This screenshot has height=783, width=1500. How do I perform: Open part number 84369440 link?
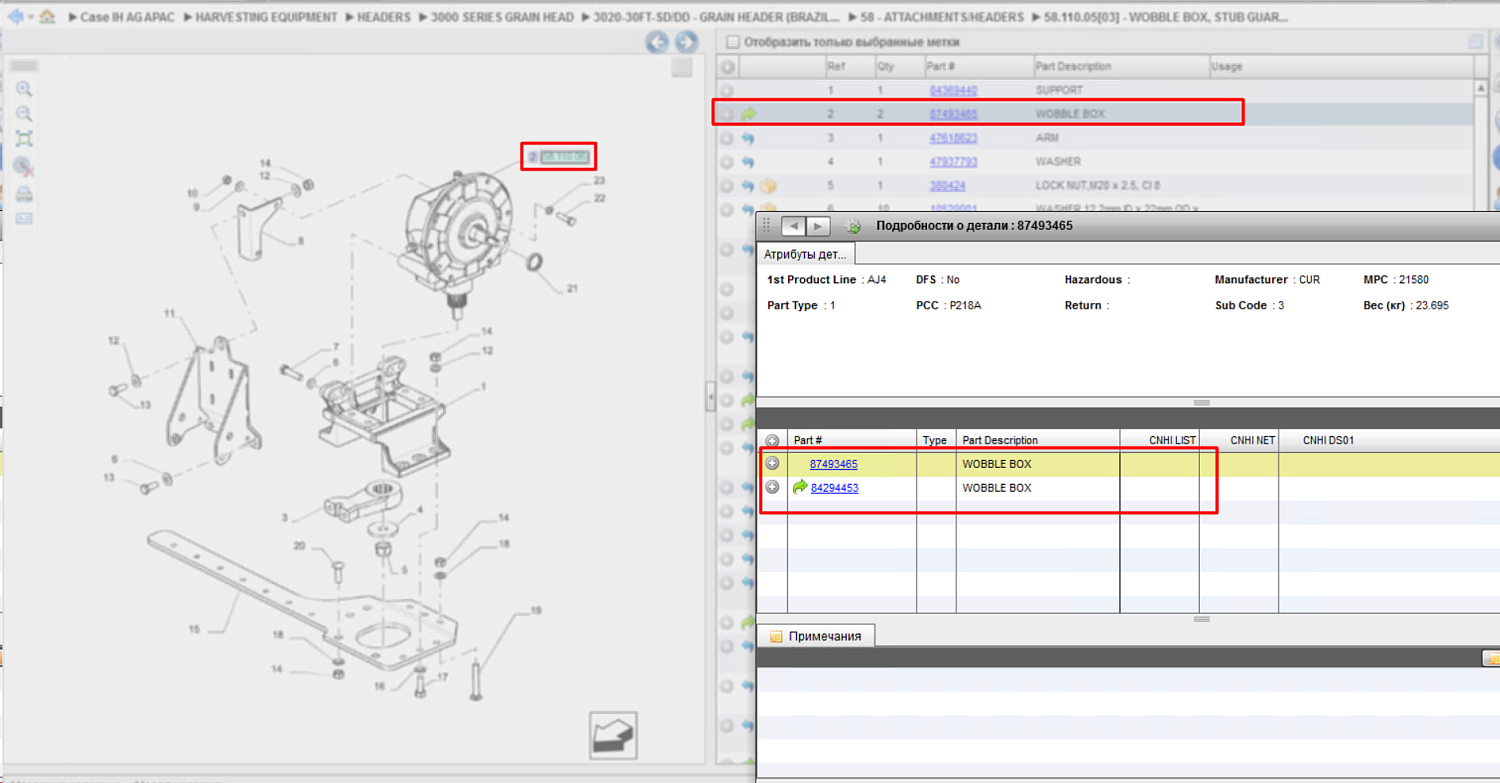[x=953, y=90]
